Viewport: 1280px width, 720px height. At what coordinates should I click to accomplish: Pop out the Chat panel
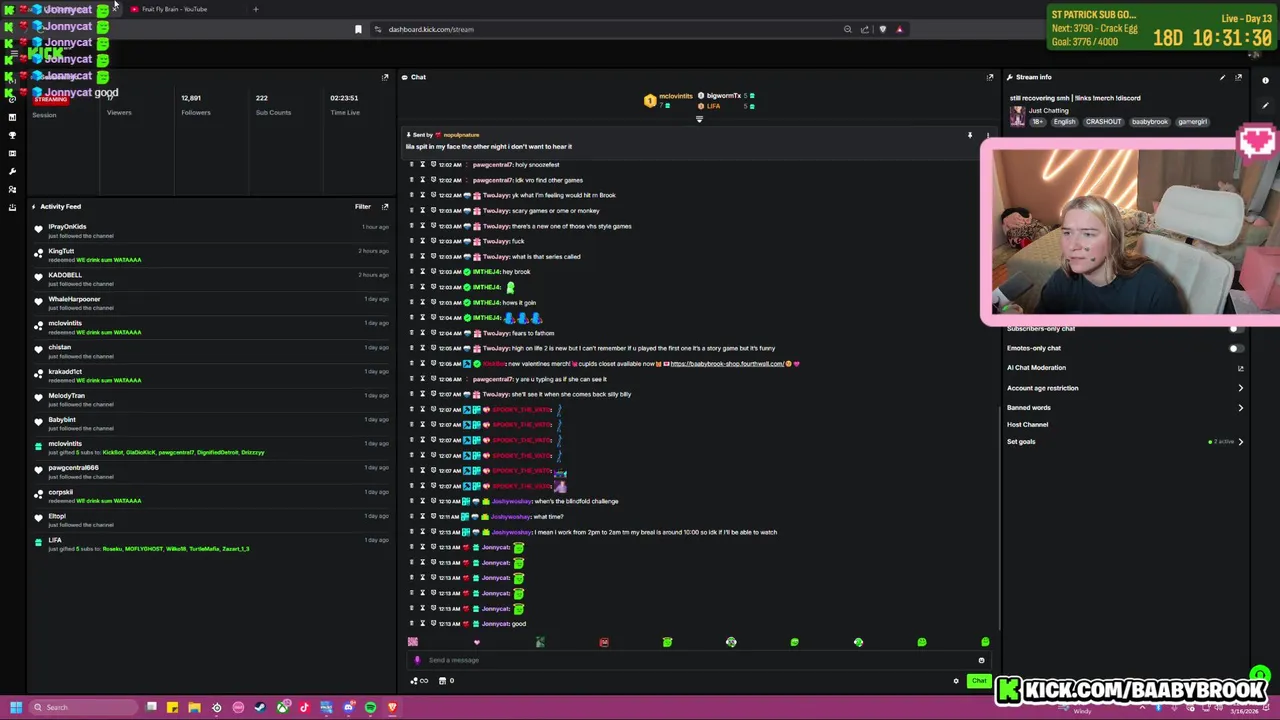990,77
